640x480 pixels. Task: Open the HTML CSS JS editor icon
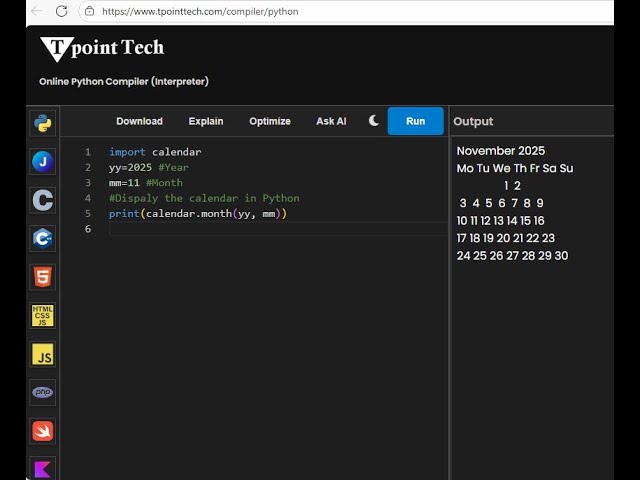click(43, 316)
